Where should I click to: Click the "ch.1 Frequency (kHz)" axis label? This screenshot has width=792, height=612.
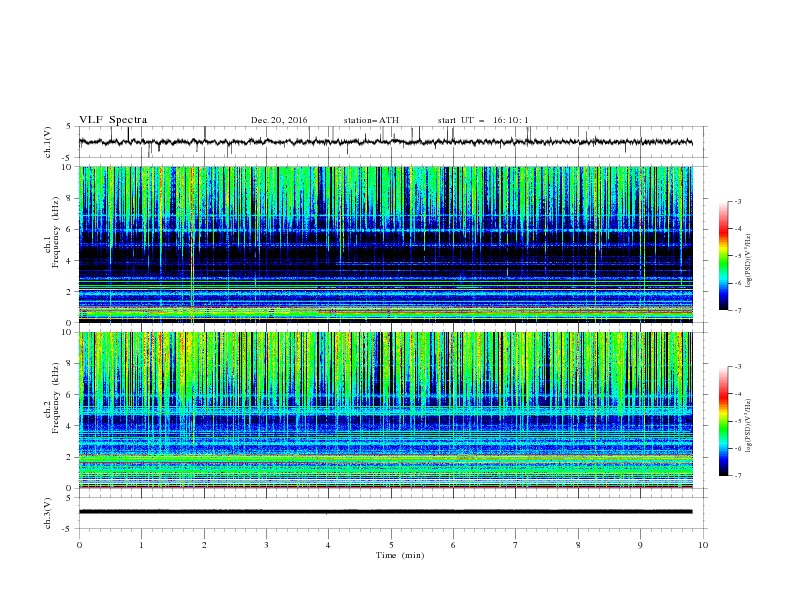pyautogui.click(x=51, y=232)
